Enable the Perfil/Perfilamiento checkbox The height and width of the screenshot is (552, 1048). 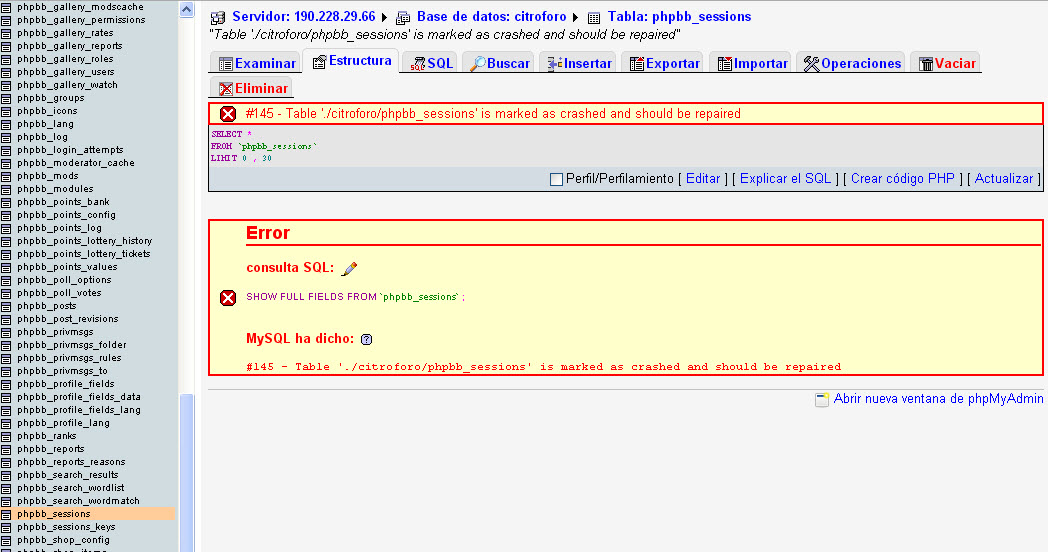coord(556,179)
